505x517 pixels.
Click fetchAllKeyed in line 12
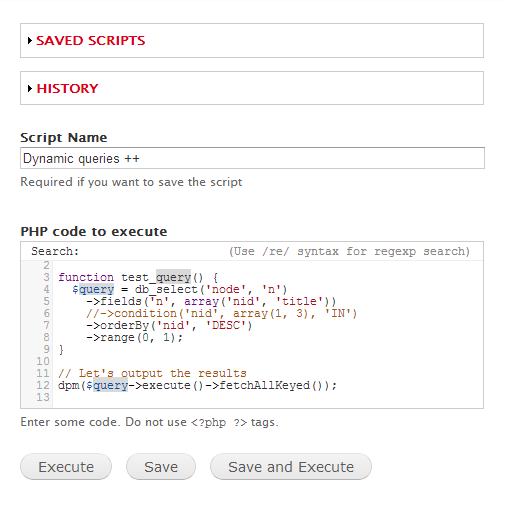(x=265, y=385)
